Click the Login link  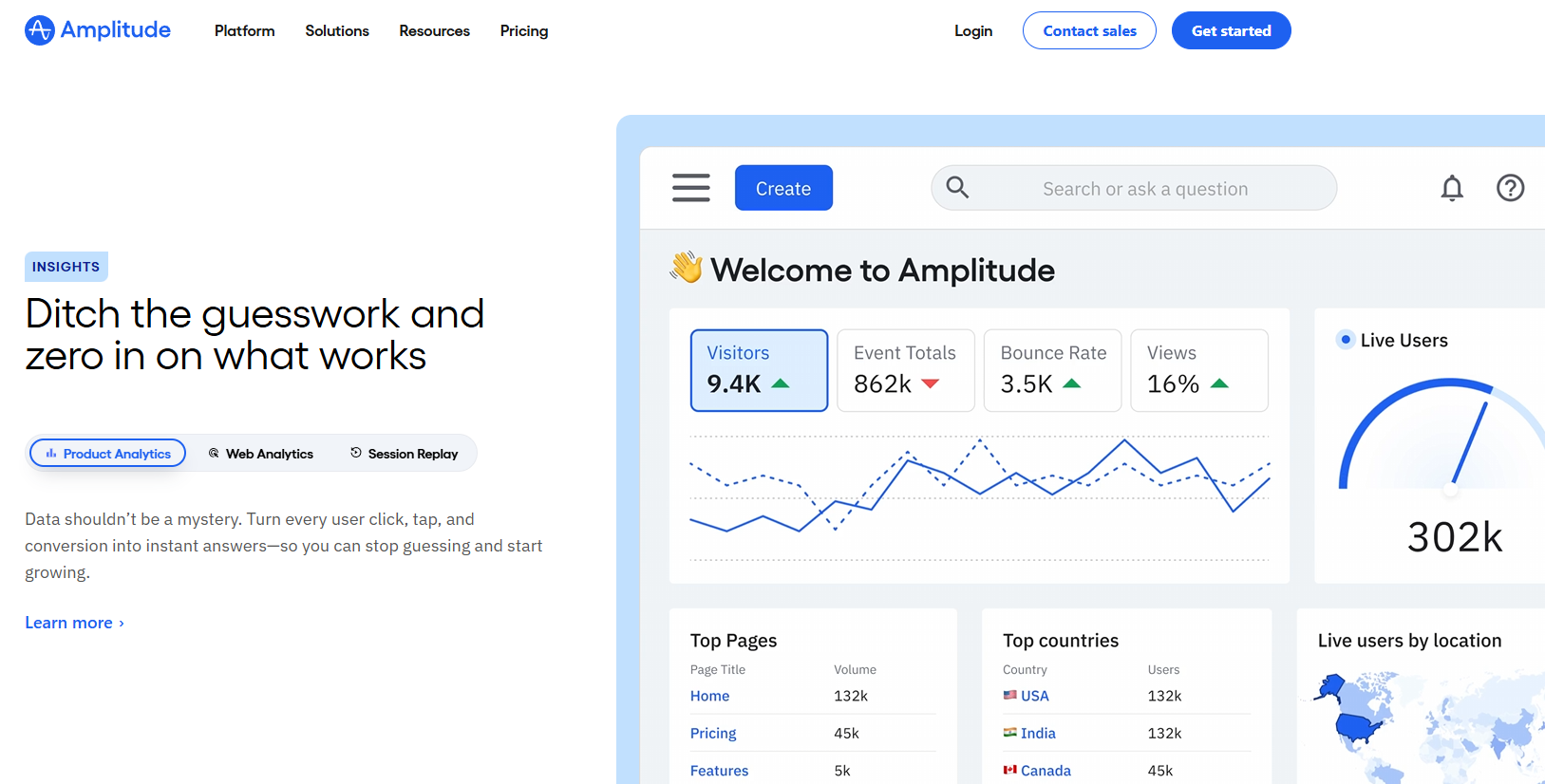[973, 30]
